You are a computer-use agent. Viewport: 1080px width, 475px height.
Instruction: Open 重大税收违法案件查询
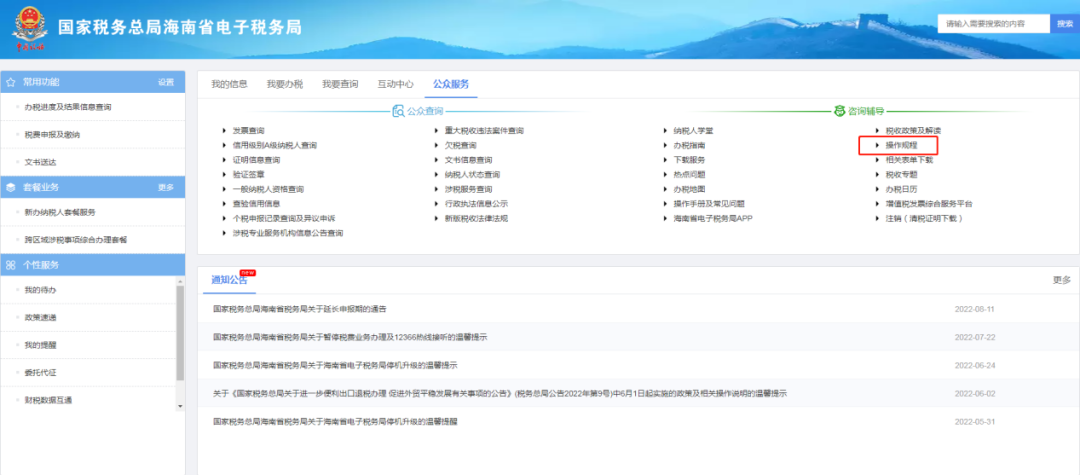click(484, 131)
